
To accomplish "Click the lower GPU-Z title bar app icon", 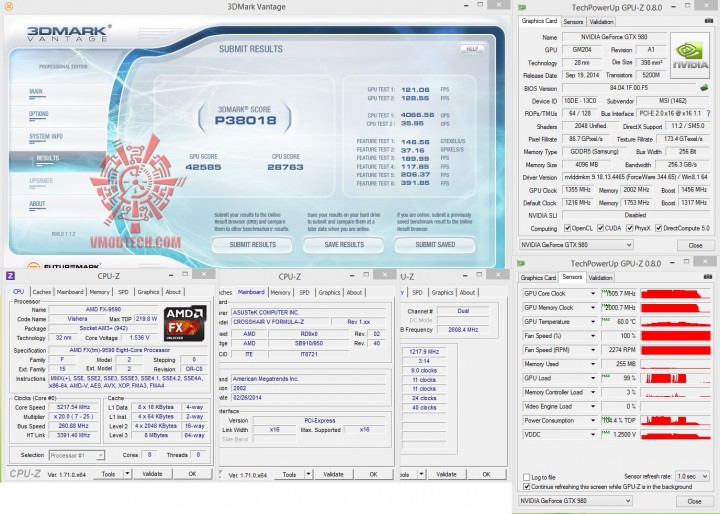I will [521, 263].
